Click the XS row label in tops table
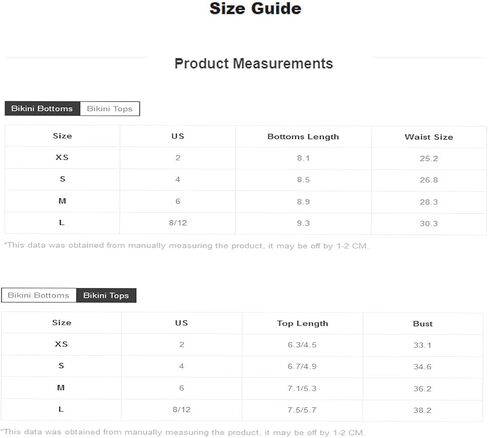 point(61,344)
